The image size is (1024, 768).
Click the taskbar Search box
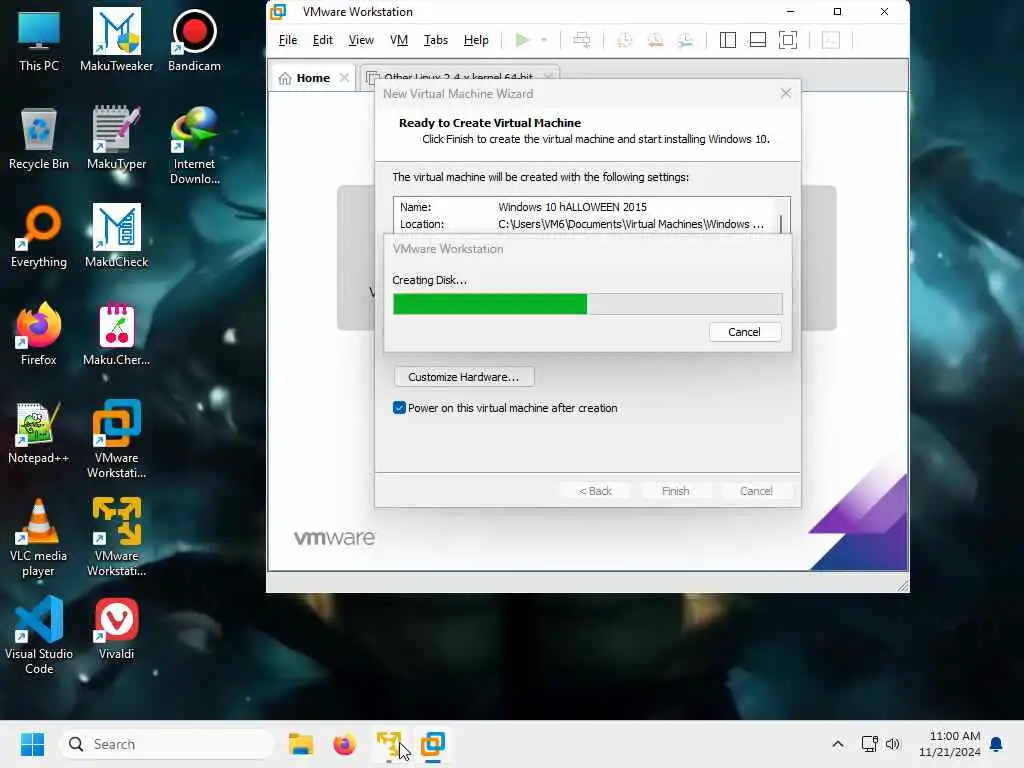click(167, 744)
